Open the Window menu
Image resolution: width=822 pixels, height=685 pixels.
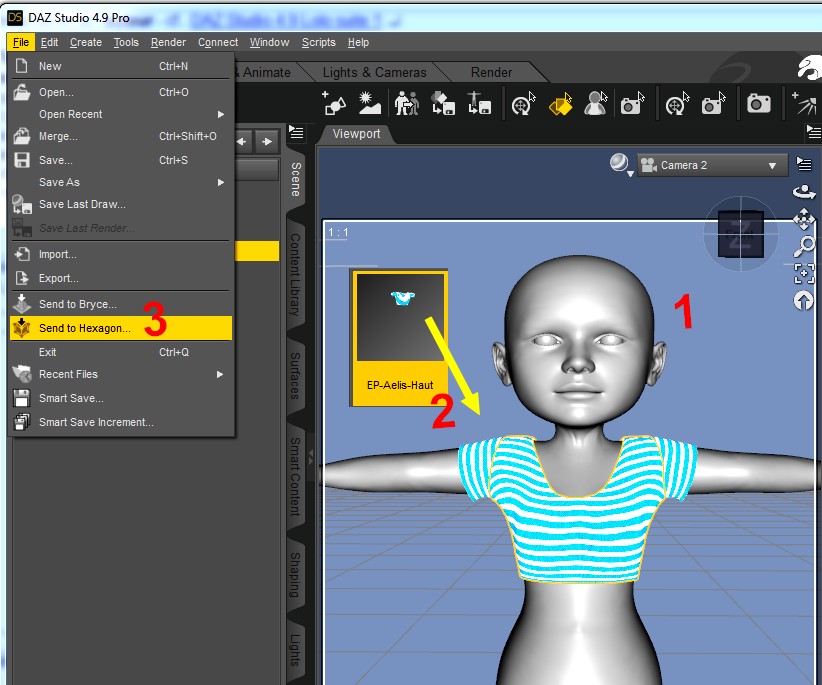coord(269,42)
